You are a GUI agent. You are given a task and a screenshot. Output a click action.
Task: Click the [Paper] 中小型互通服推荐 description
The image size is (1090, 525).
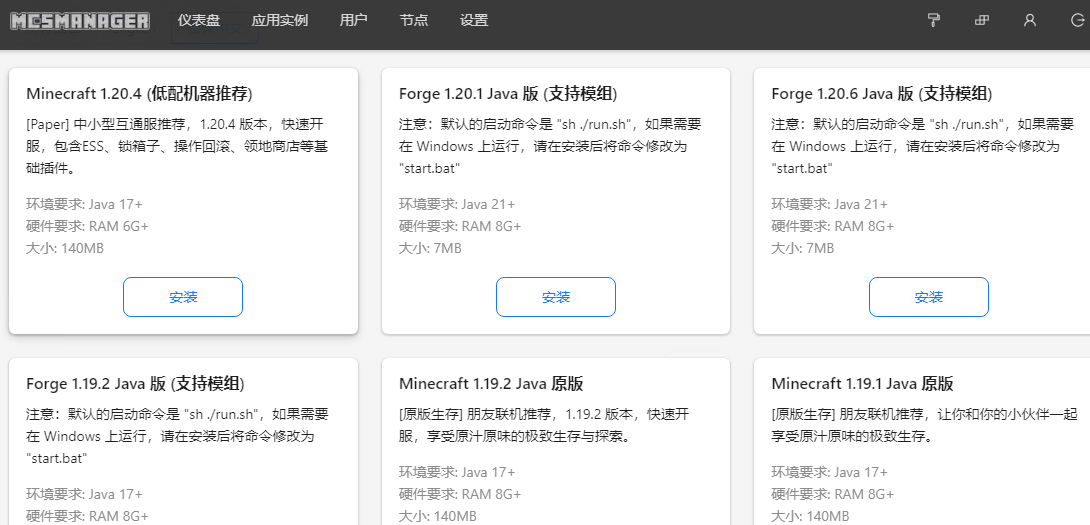click(x=175, y=147)
